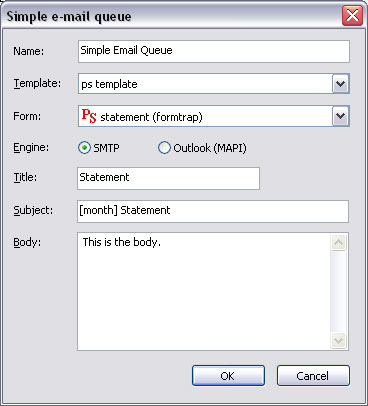Click the 'ps template' combo box text

tap(109, 84)
